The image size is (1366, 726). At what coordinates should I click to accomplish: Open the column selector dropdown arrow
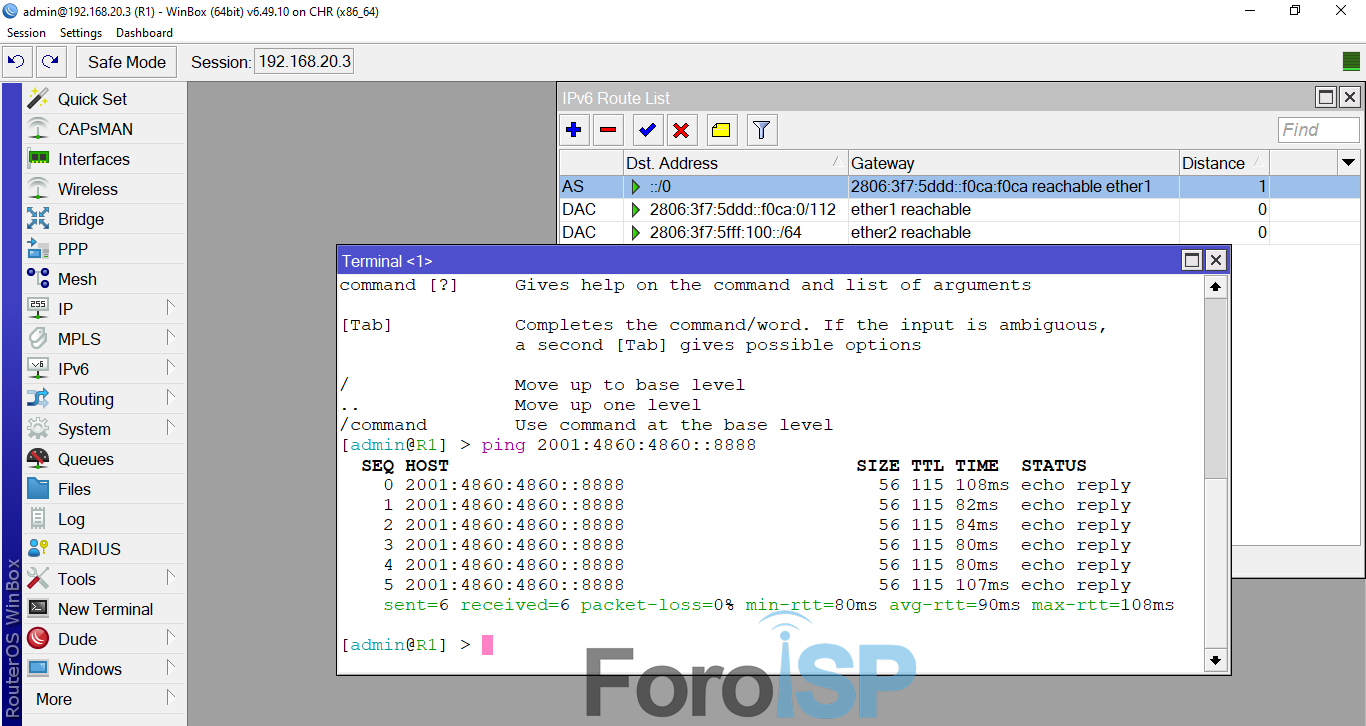click(x=1348, y=163)
